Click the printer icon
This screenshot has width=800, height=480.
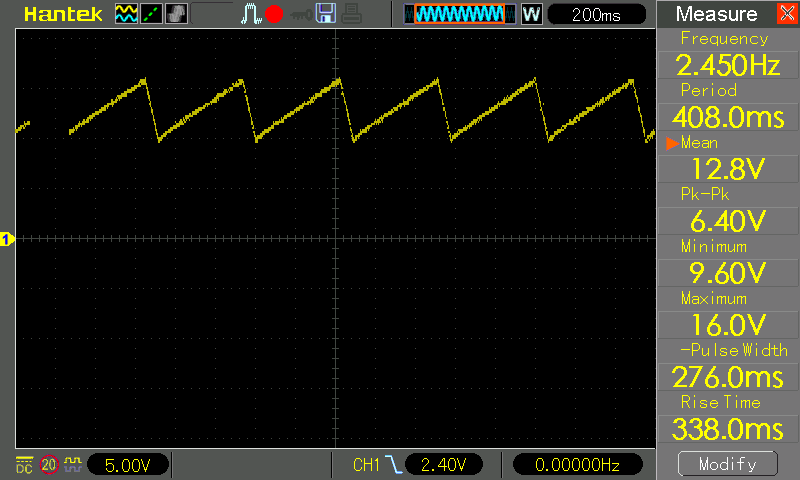(351, 14)
